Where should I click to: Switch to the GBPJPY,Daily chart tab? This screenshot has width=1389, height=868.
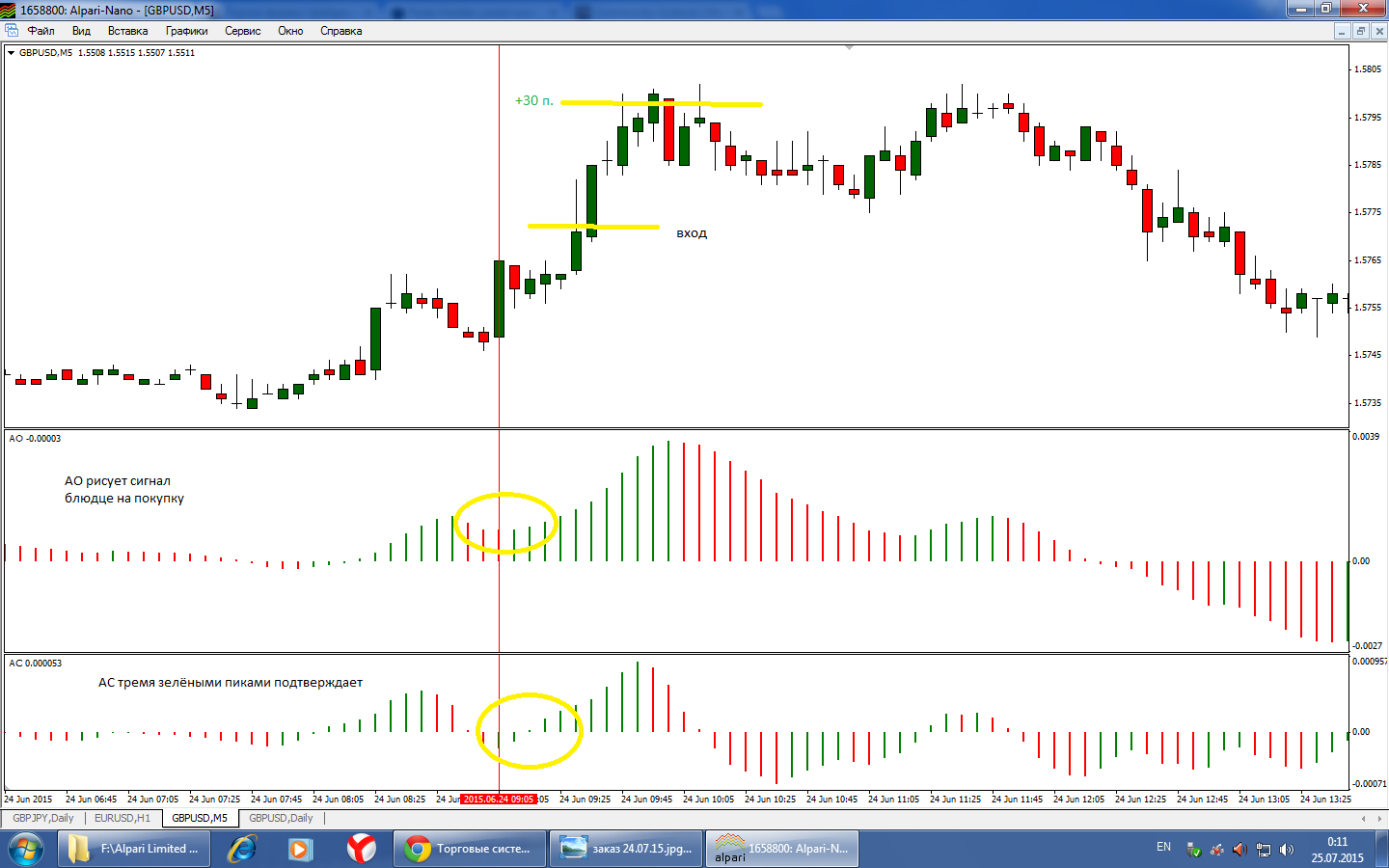tap(43, 818)
